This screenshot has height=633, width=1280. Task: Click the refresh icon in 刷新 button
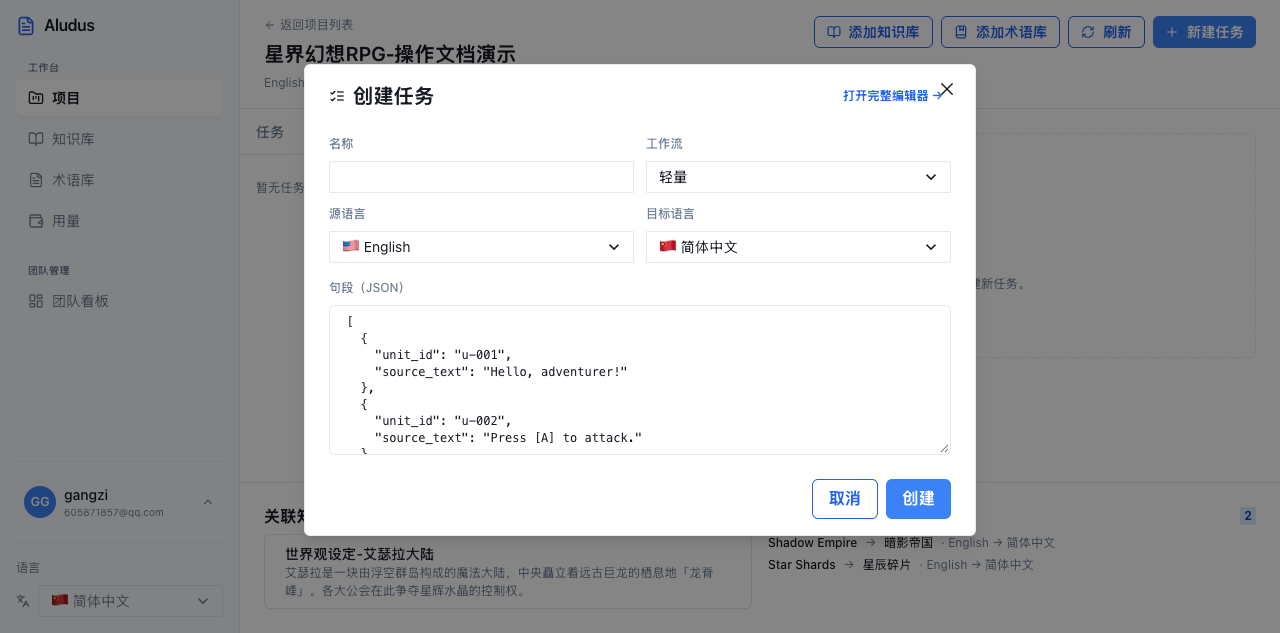coord(1088,32)
